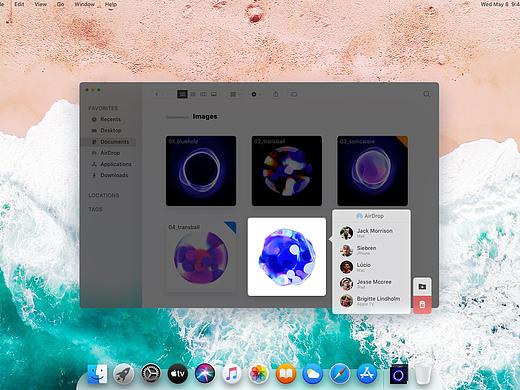
Task: Select the 03_sonicwave image thumbnail
Action: 372,171
